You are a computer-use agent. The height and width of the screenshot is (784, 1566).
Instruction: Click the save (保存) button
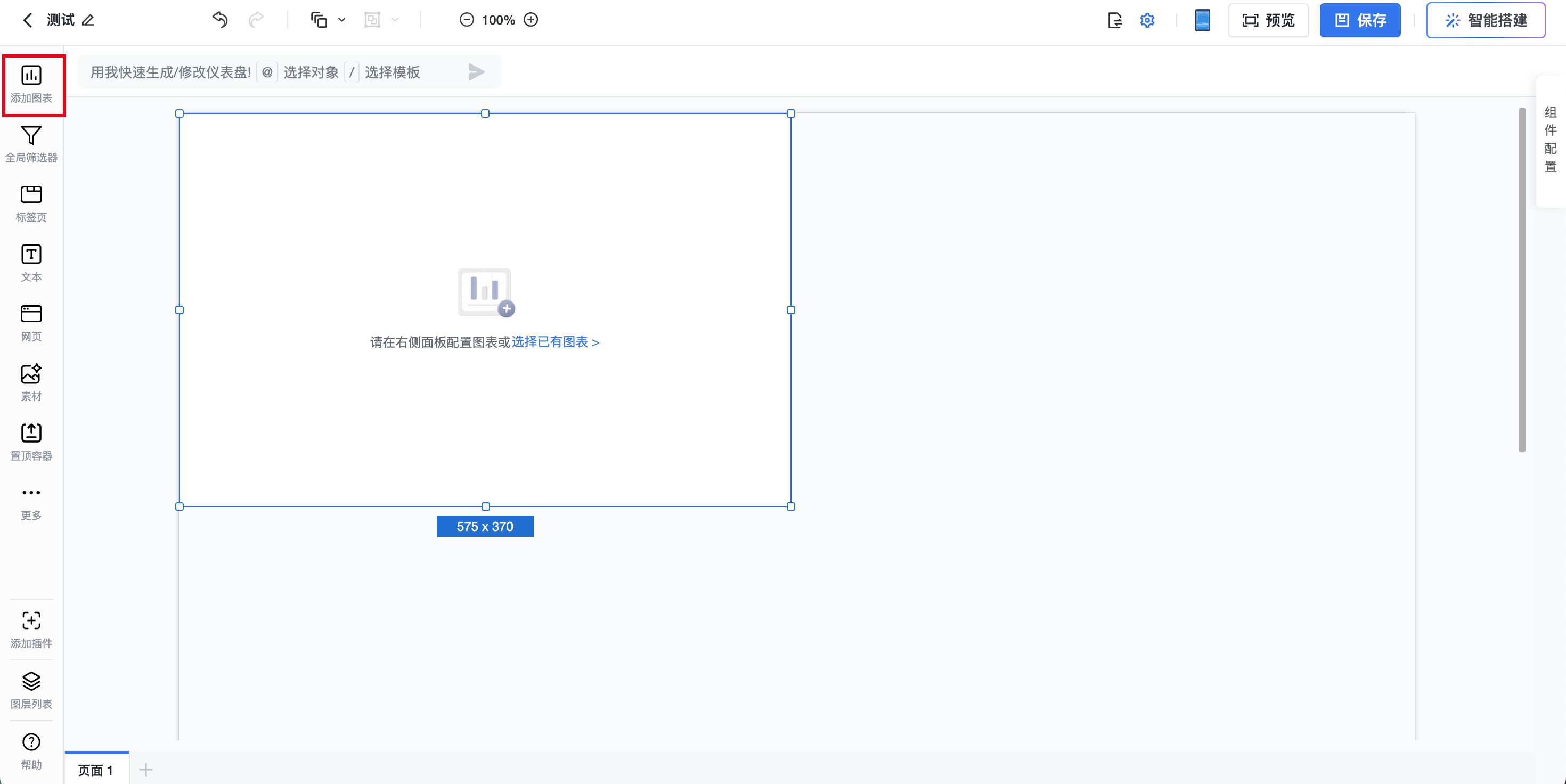point(1359,20)
